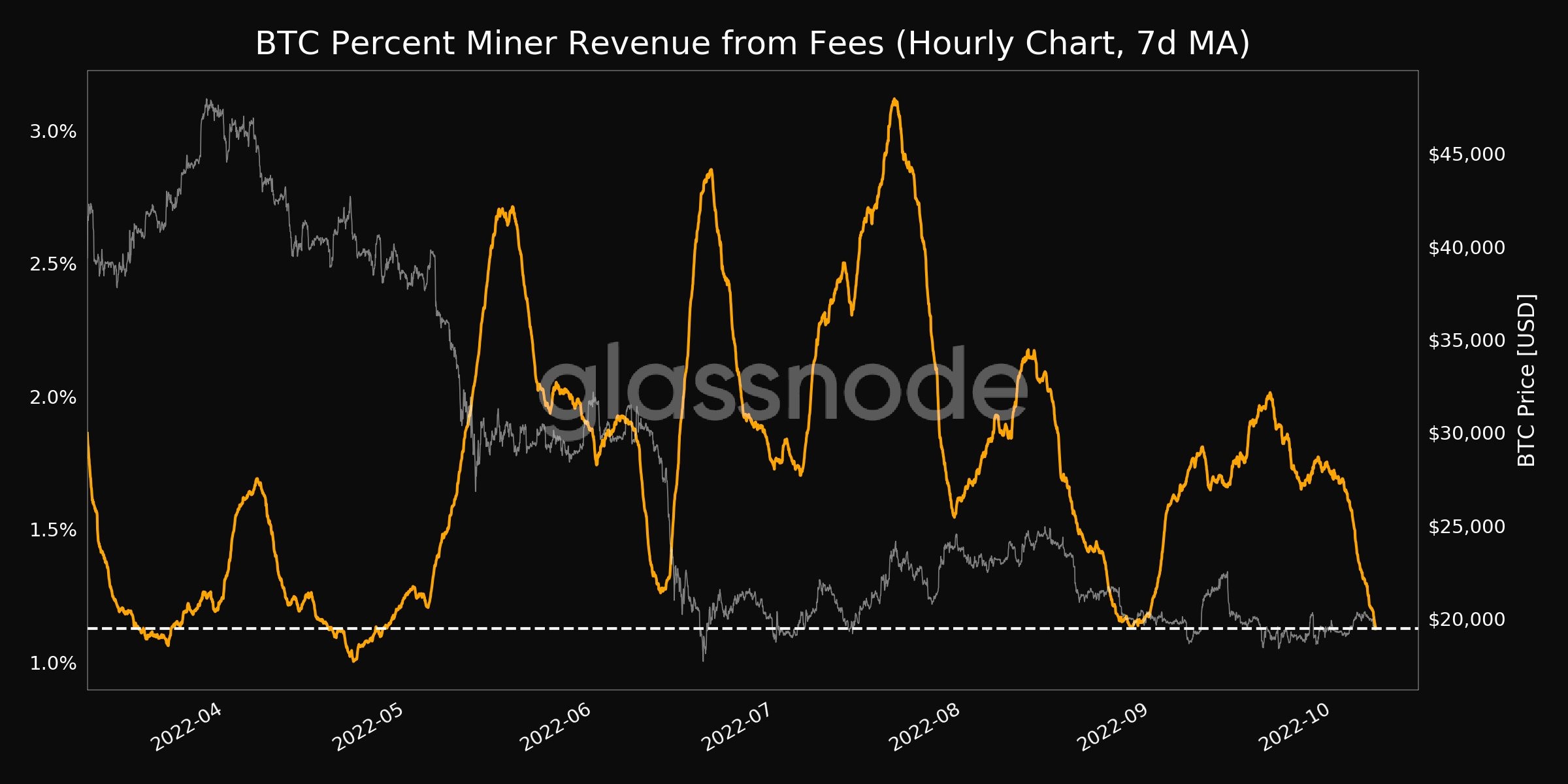Click the 1.0% y-axis label
Screen dimensions: 1568x784
pyautogui.click(x=53, y=663)
